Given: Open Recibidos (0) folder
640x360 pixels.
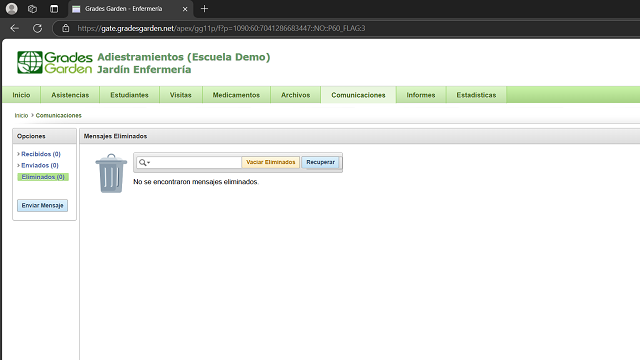Looking at the screenshot, I should pos(41,154).
